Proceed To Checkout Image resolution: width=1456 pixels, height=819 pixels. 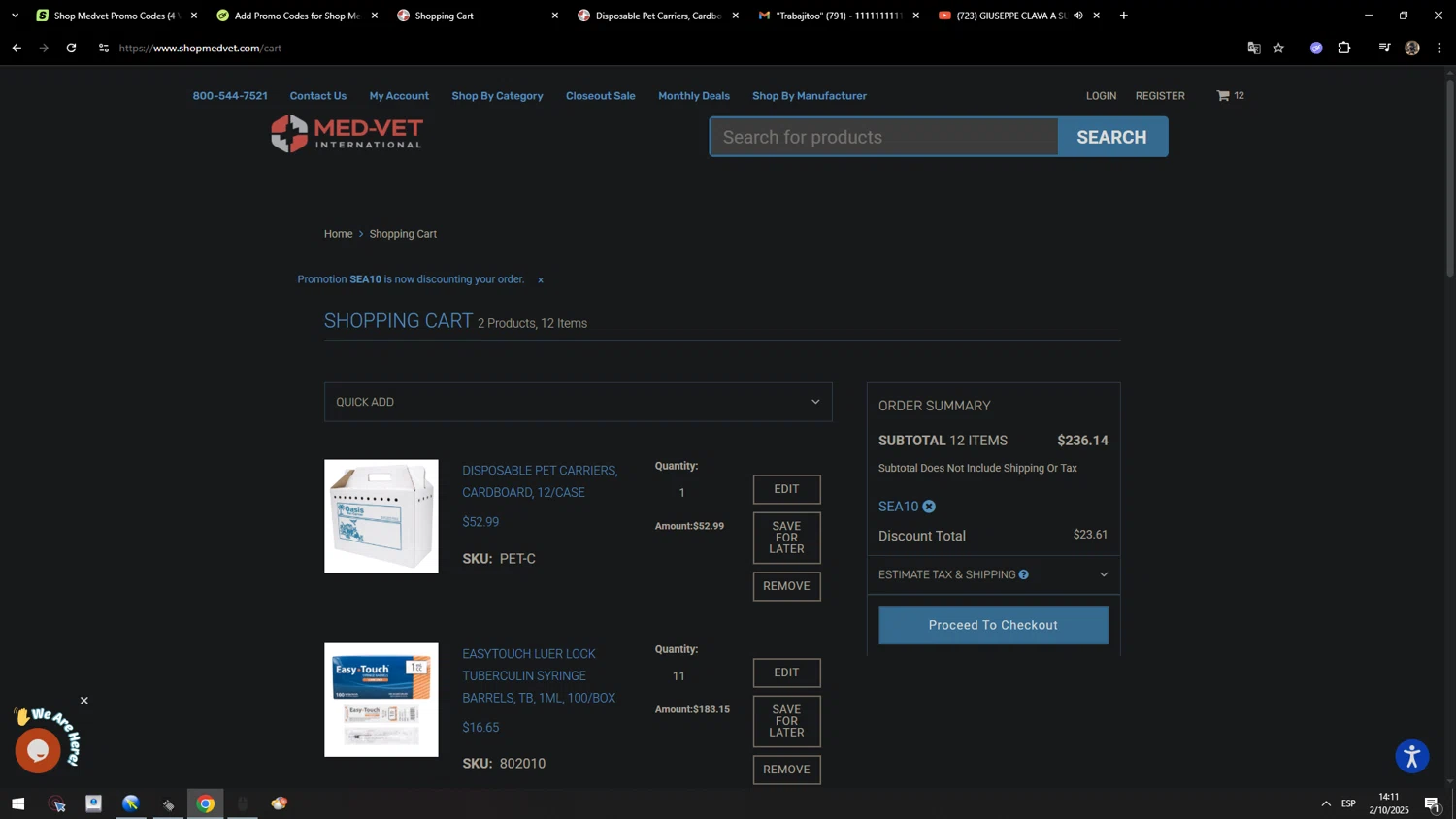click(x=993, y=625)
